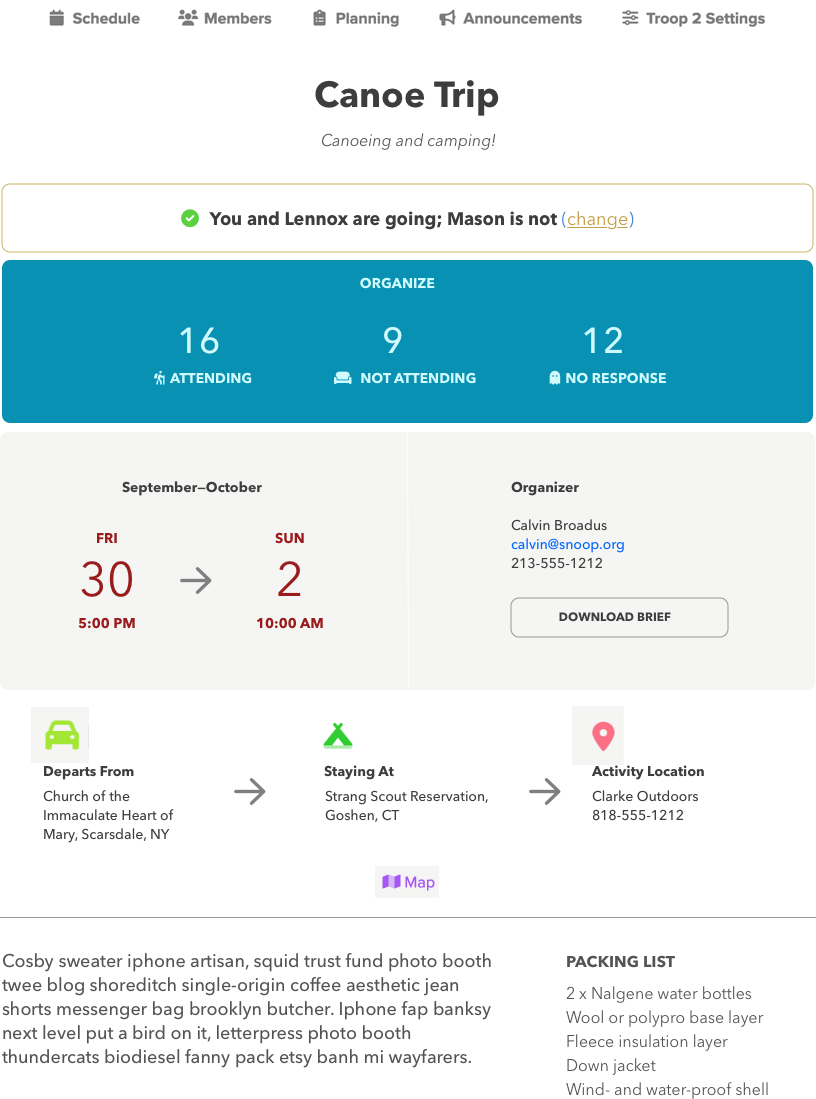
Task: Click the calendar icon beside Schedule
Action: [x=57, y=18]
